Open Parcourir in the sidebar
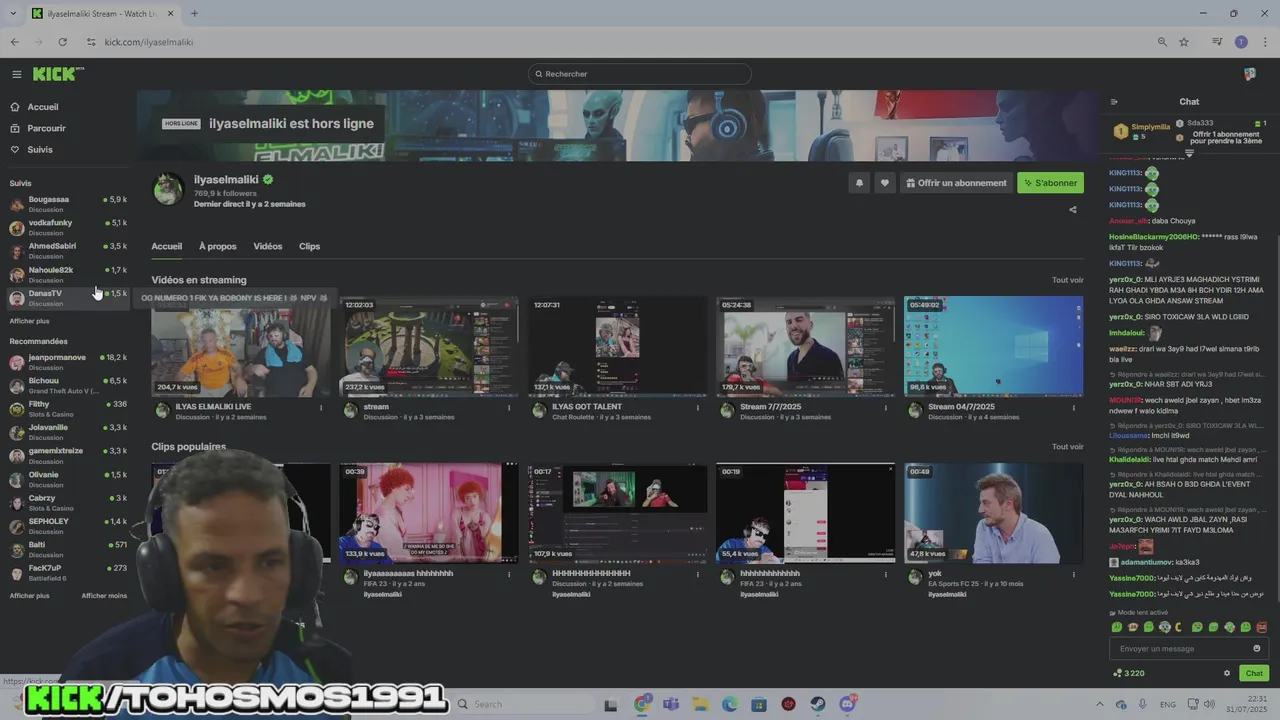The image size is (1280, 720). [x=46, y=128]
